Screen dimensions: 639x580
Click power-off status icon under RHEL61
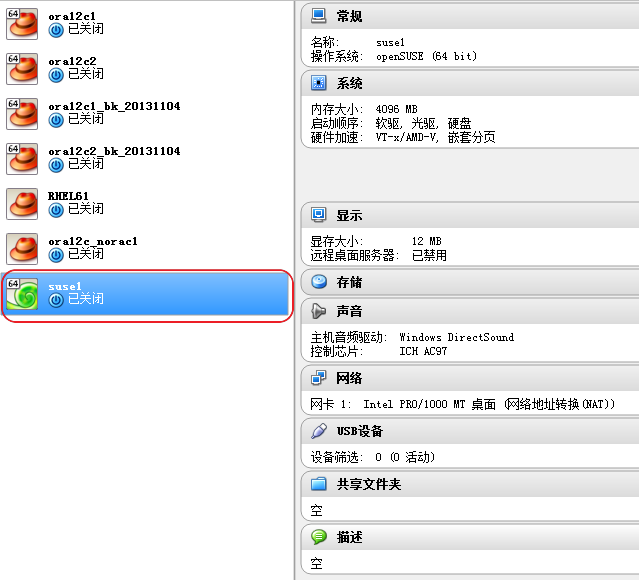(x=56, y=210)
